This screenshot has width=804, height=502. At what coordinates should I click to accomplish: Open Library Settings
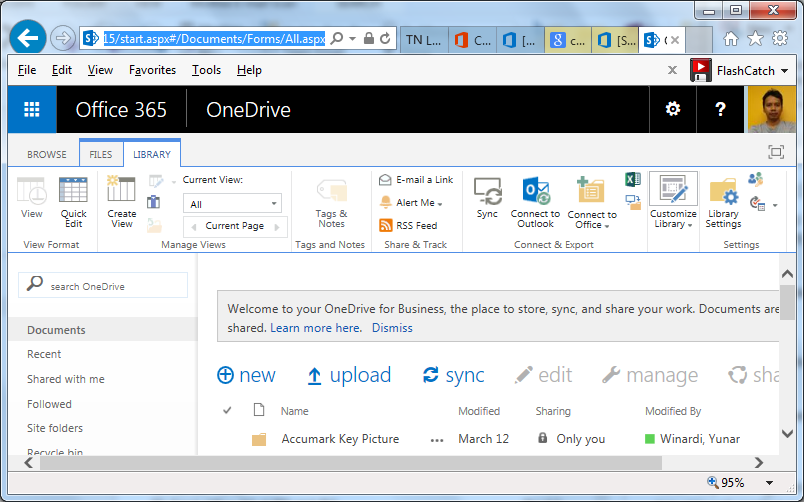coord(723,203)
